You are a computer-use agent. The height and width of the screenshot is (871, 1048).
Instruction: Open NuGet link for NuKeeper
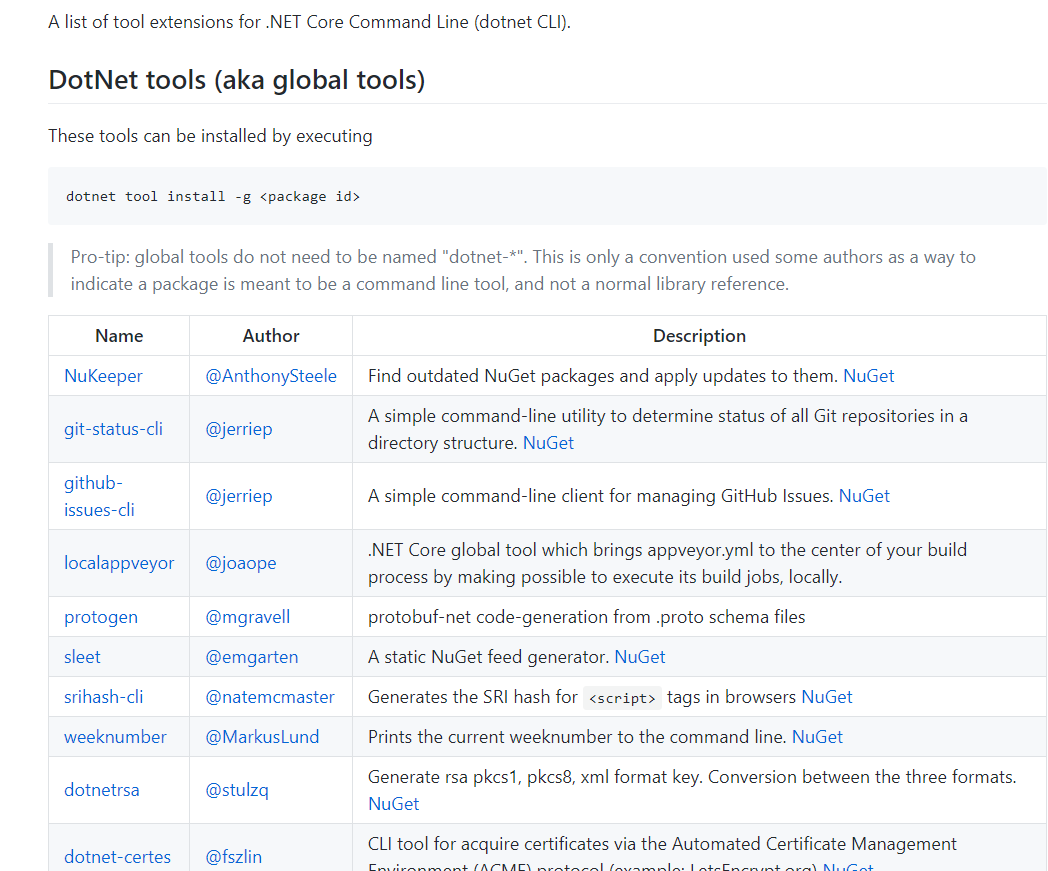[x=868, y=376]
